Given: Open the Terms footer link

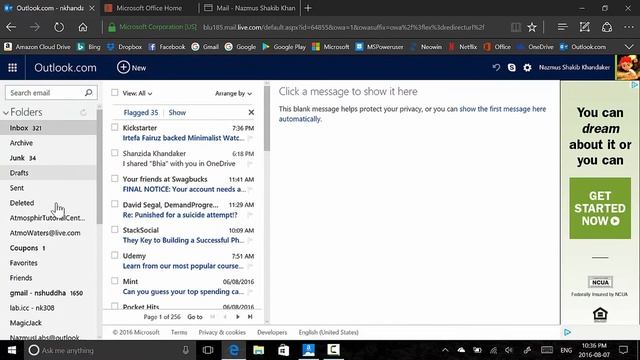Looking at the screenshot, I should coord(179,333).
